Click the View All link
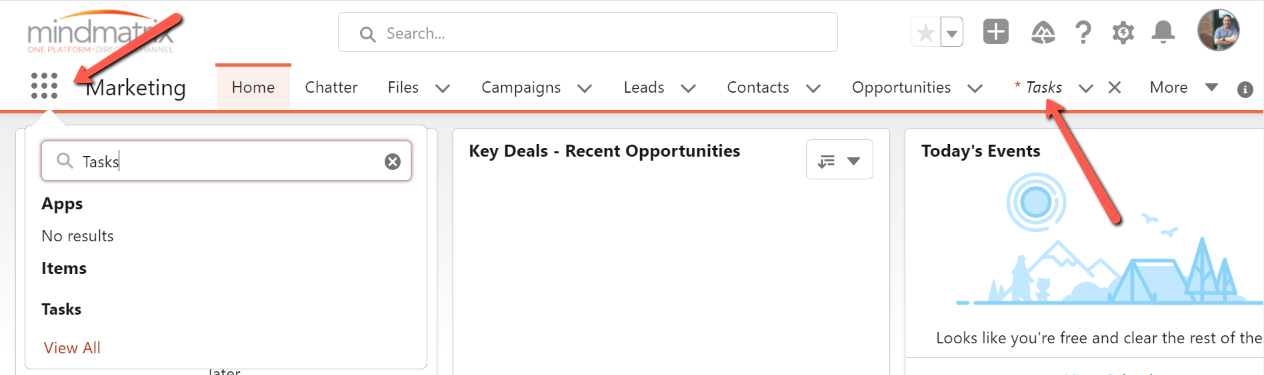 72,348
